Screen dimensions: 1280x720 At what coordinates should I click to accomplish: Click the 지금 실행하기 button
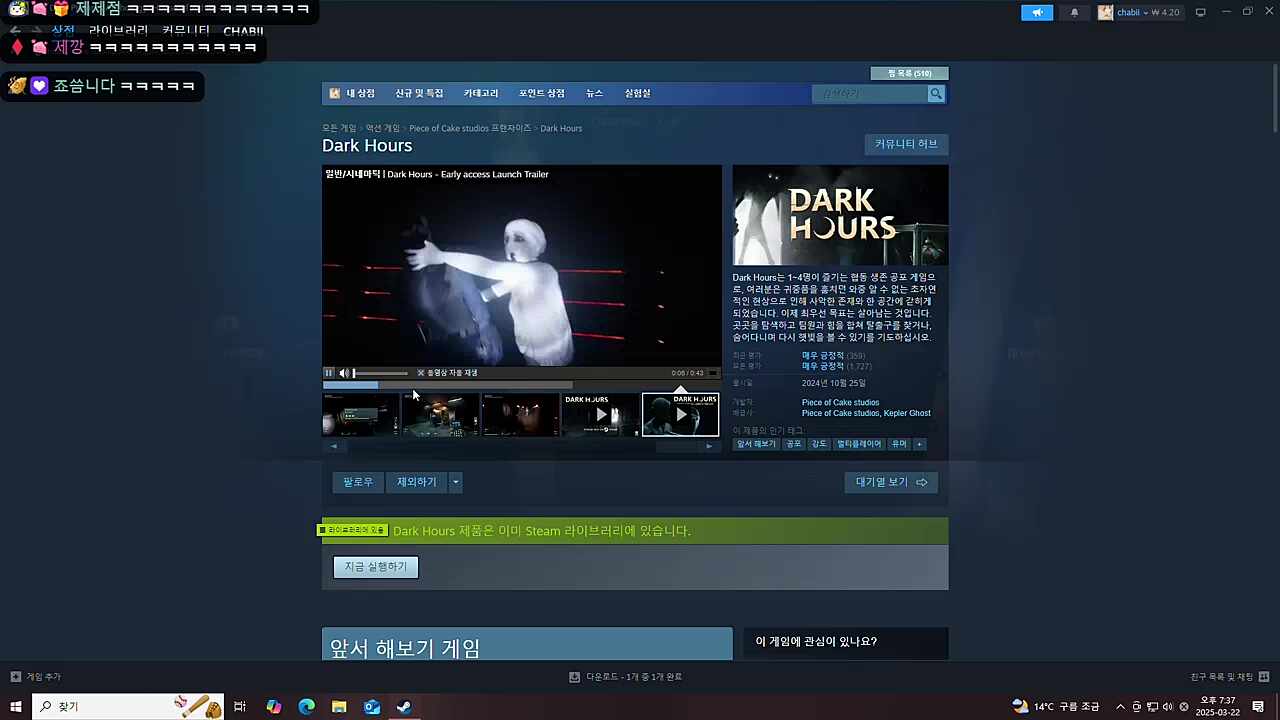376,567
